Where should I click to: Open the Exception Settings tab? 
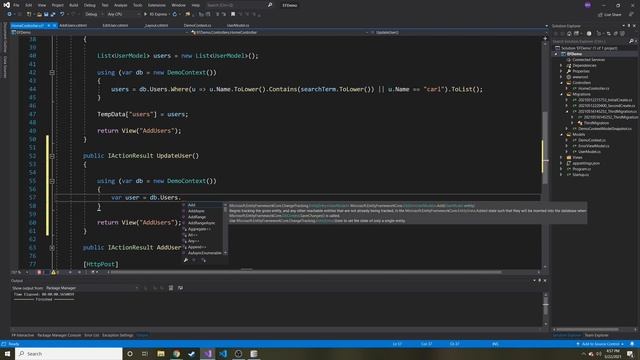118,335
